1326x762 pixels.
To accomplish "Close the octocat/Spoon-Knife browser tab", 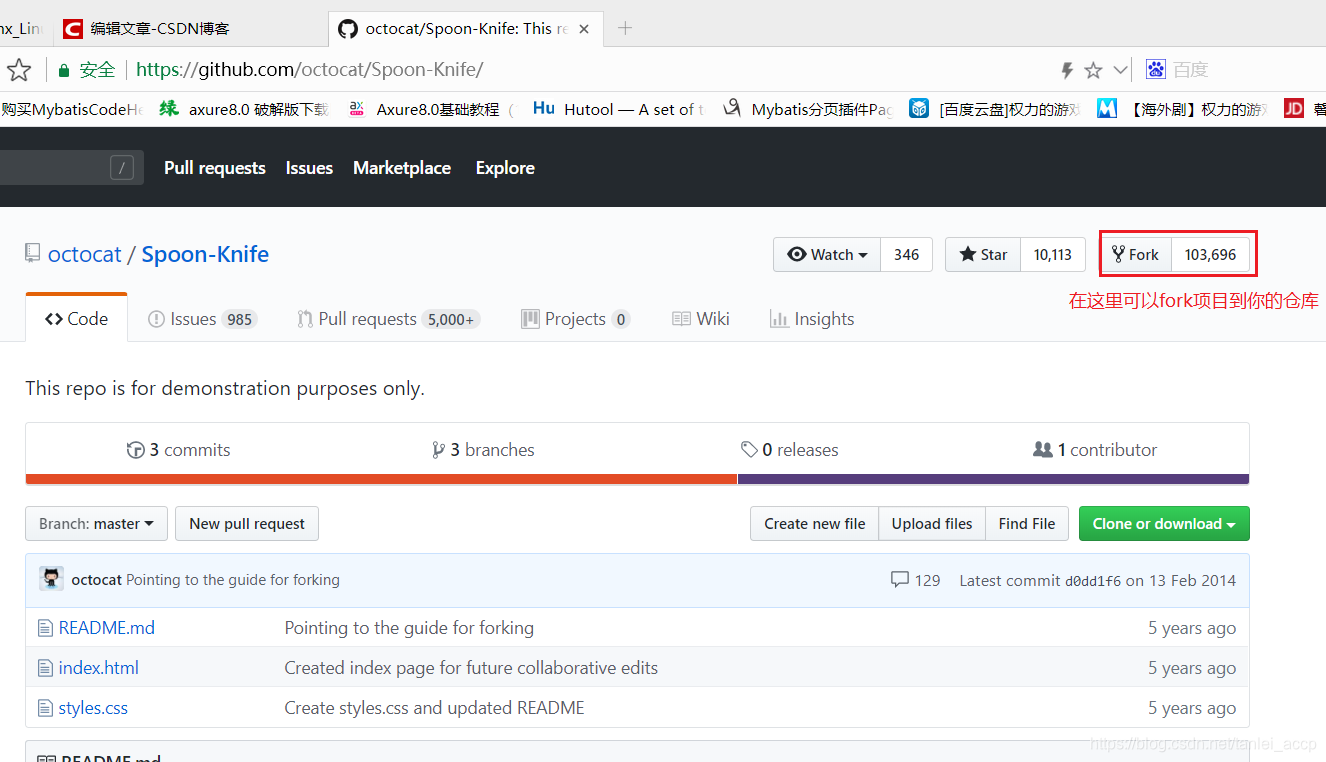I will click(x=584, y=29).
